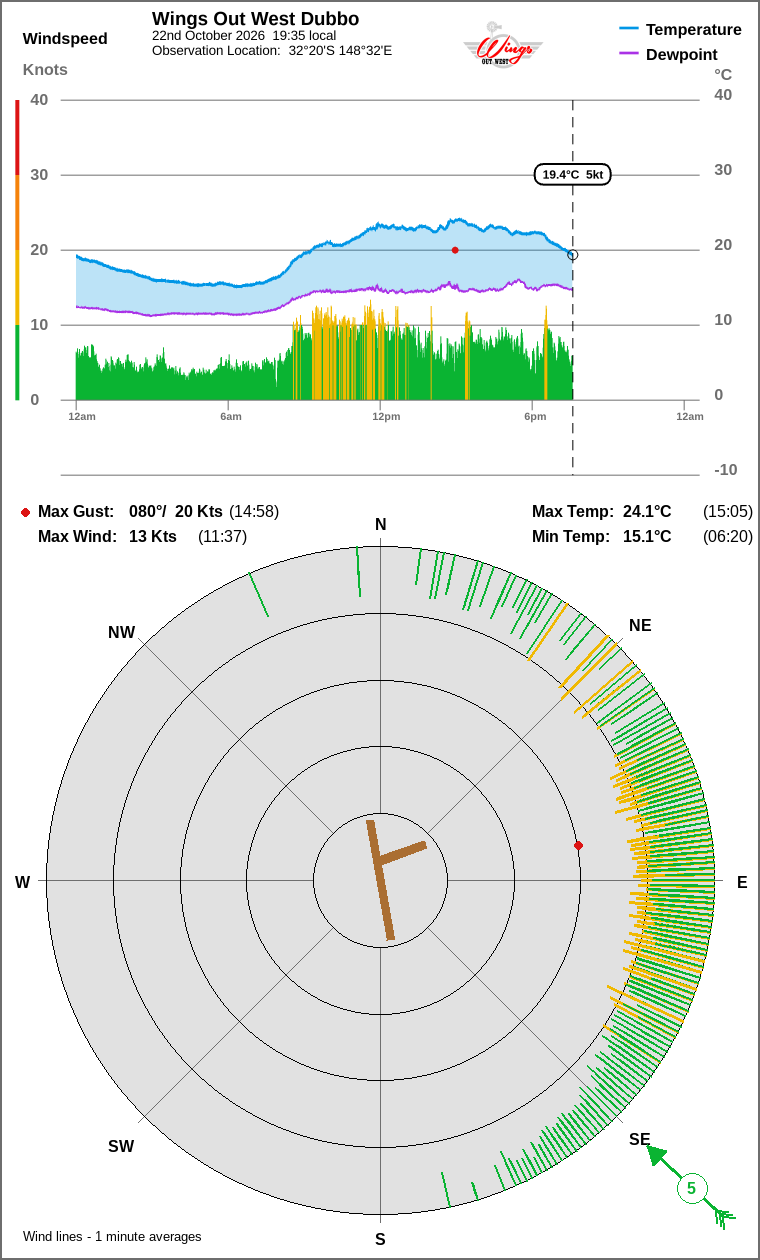Click the E compass label

pos(742,882)
